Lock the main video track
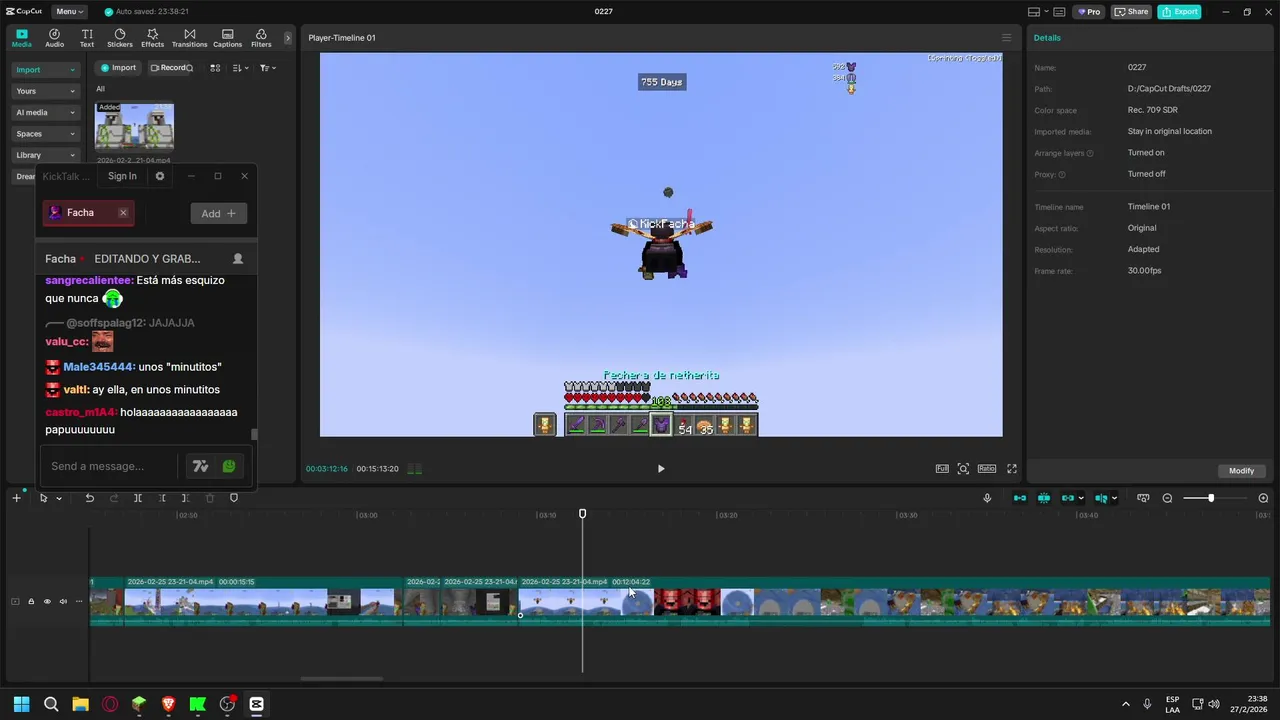Screen dimensions: 1280x720 coord(31,601)
